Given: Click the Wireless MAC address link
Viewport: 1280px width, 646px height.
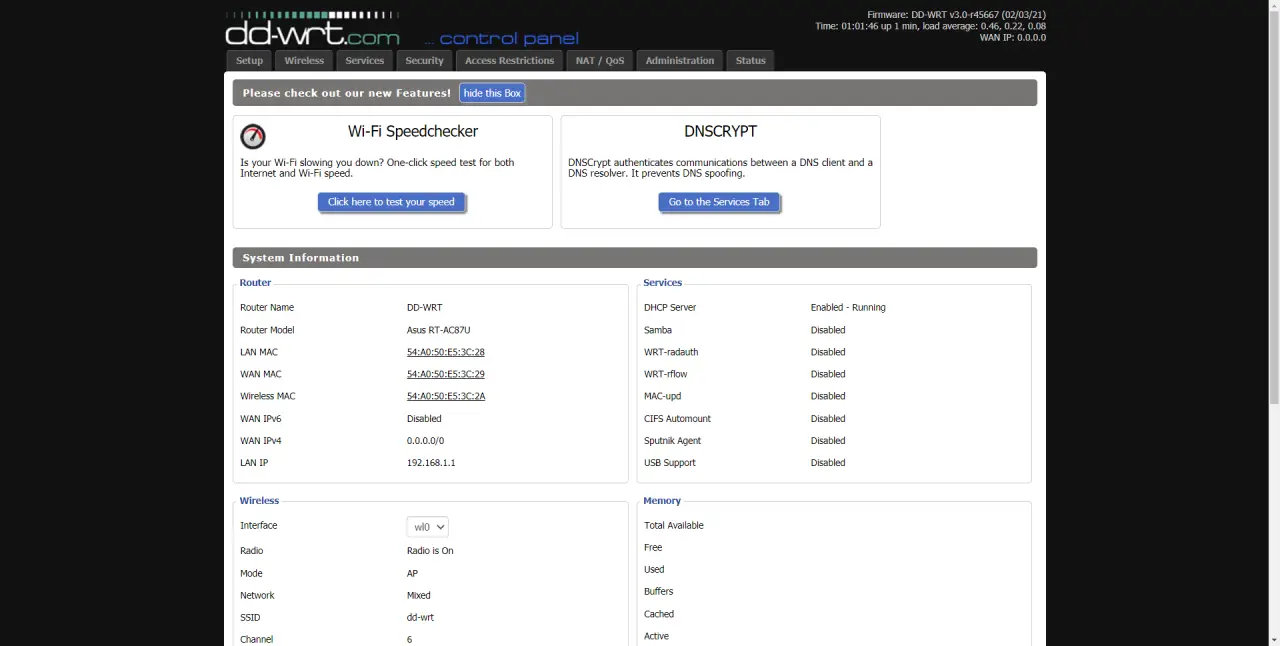Looking at the screenshot, I should [x=445, y=396].
